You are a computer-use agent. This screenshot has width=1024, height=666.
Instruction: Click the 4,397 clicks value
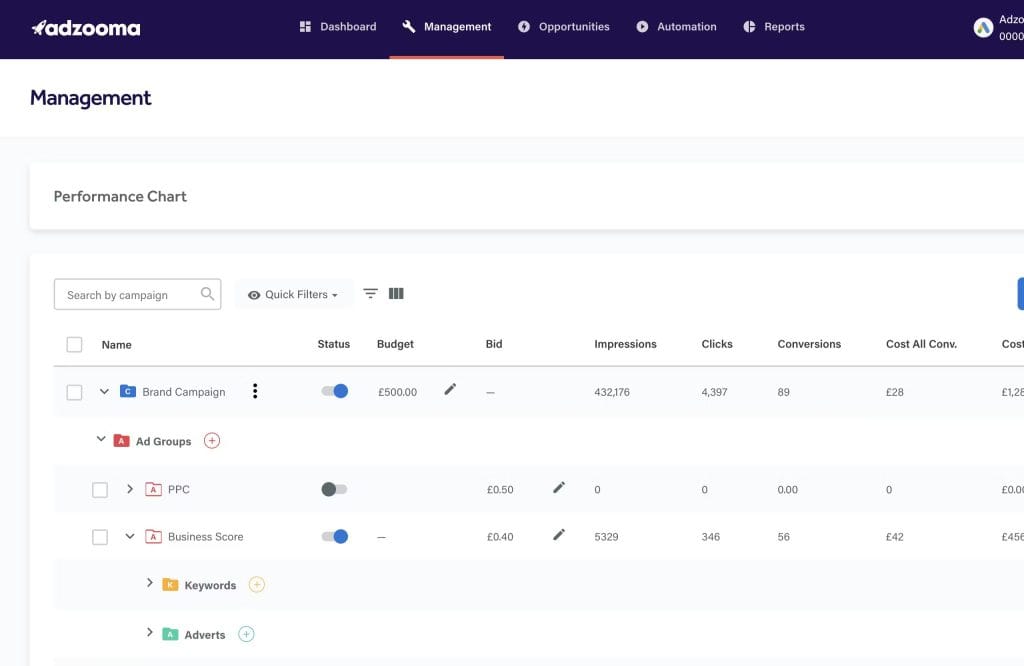click(714, 392)
